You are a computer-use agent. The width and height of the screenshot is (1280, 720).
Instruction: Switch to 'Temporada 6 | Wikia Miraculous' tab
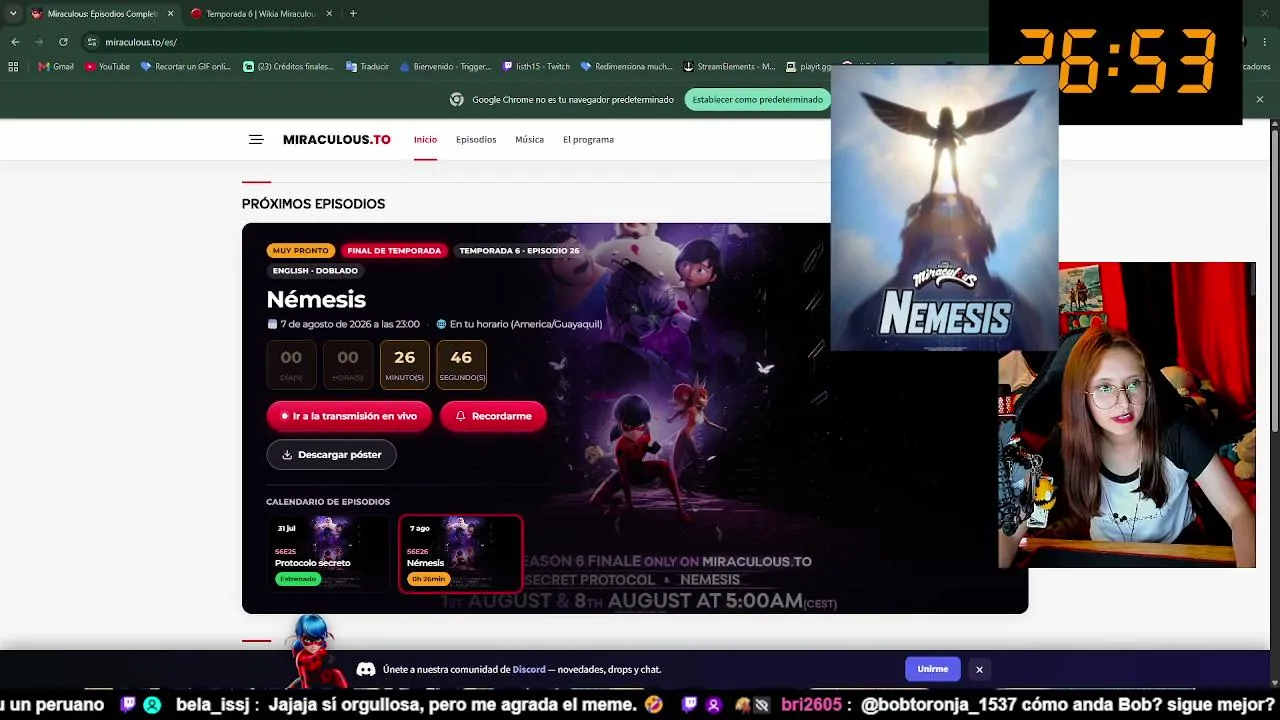pos(262,14)
